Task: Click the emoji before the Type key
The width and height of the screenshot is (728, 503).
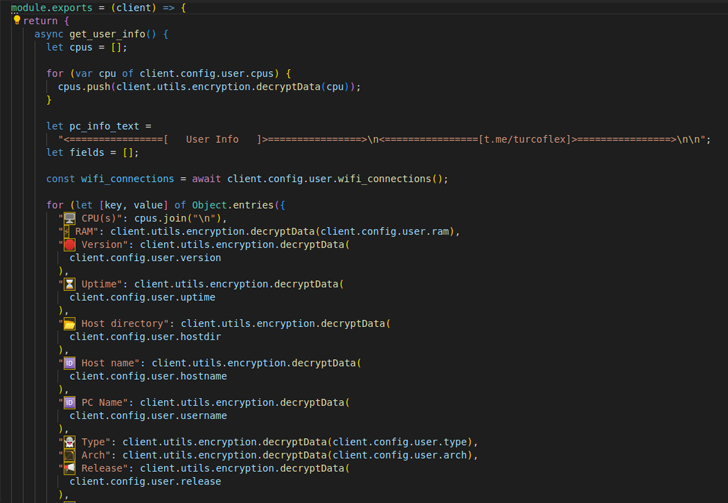Action: coord(69,442)
